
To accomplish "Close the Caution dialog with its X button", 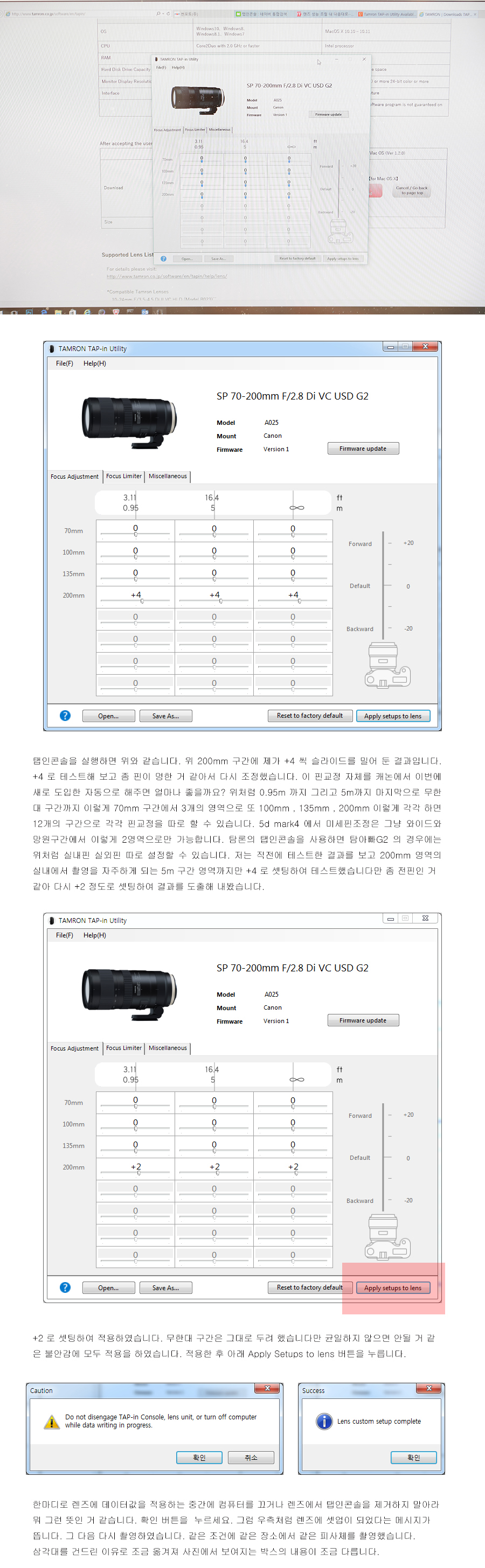I will (267, 1389).
